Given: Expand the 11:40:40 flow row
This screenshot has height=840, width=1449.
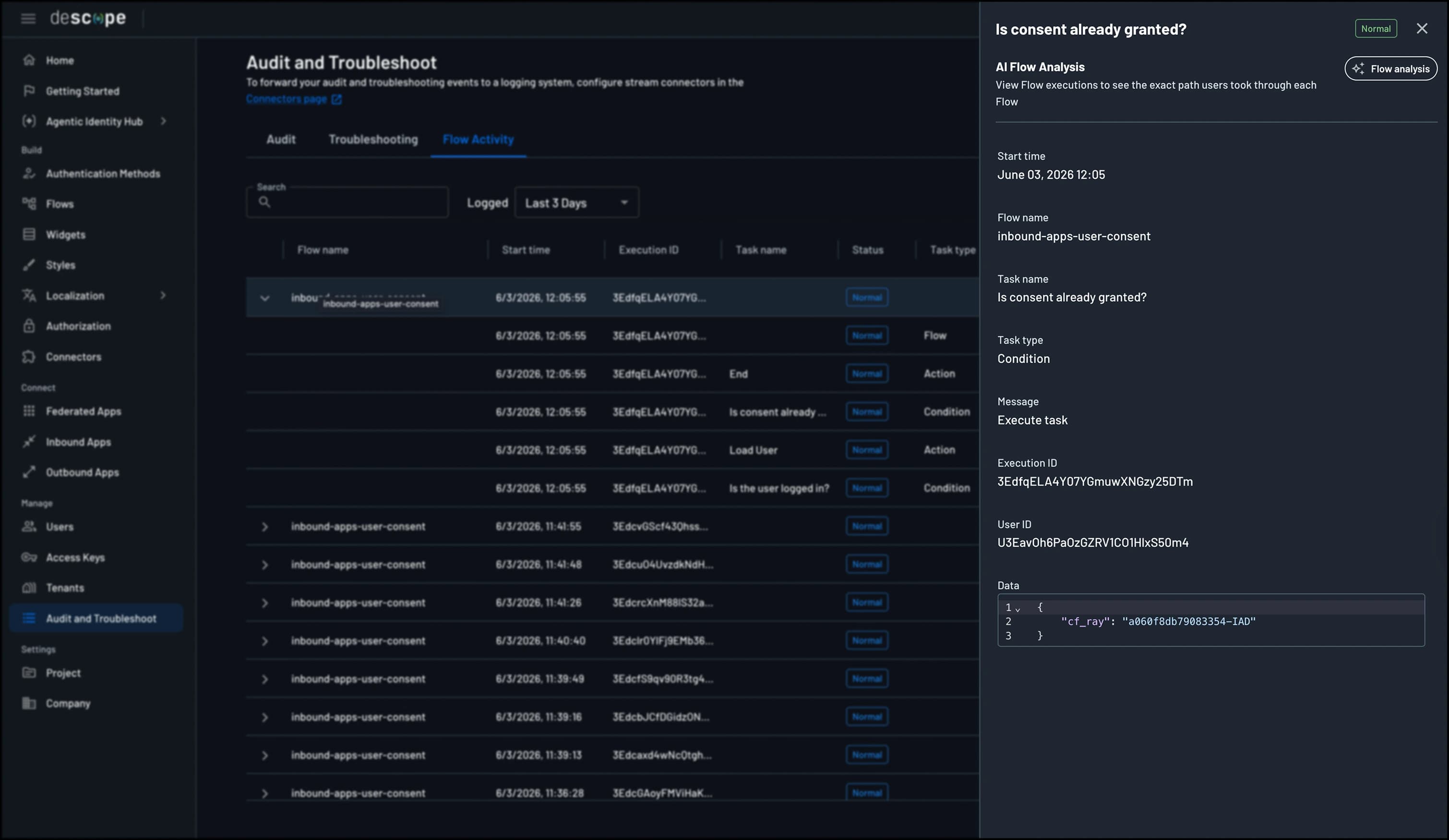Looking at the screenshot, I should click(264, 641).
